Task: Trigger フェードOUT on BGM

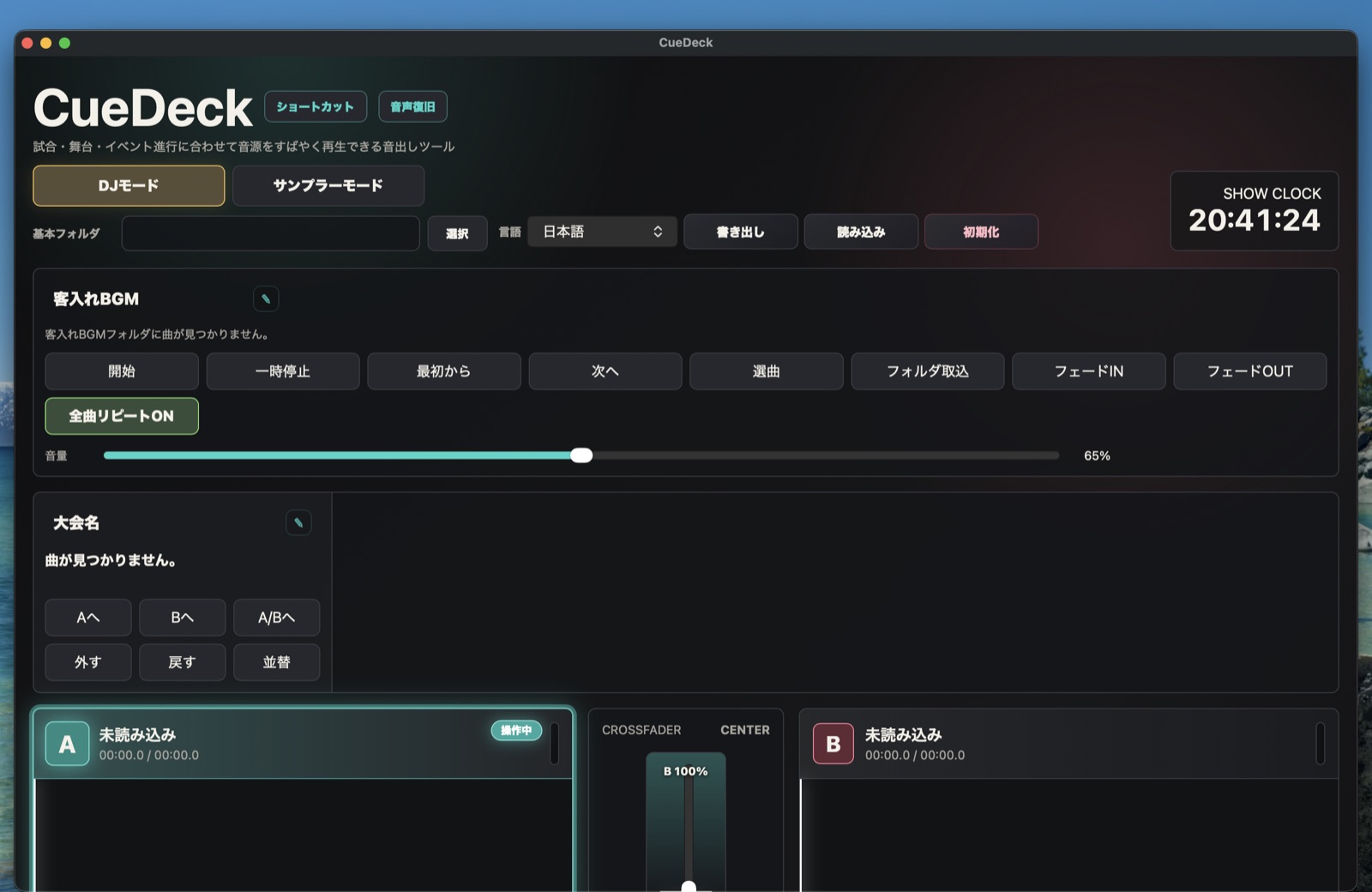Action: 1250,371
